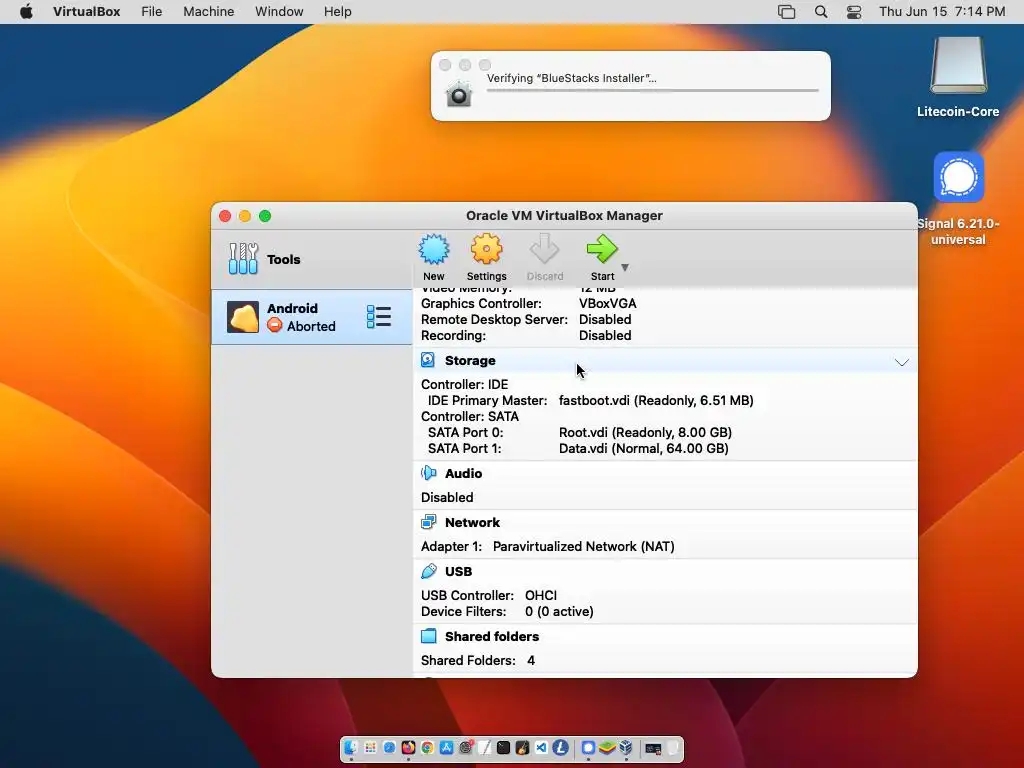Click the Audio section speaker icon
This screenshot has height=768, width=1024.
tap(428, 473)
